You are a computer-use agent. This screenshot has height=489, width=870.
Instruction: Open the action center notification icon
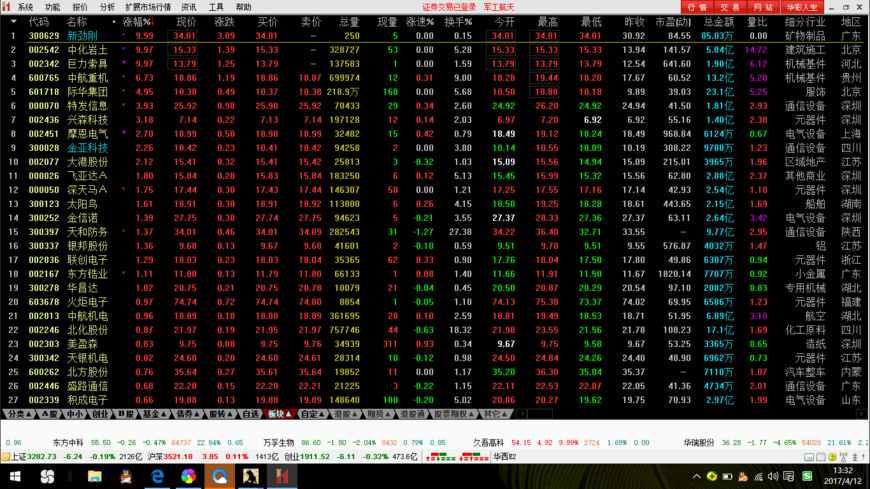(x=789, y=476)
